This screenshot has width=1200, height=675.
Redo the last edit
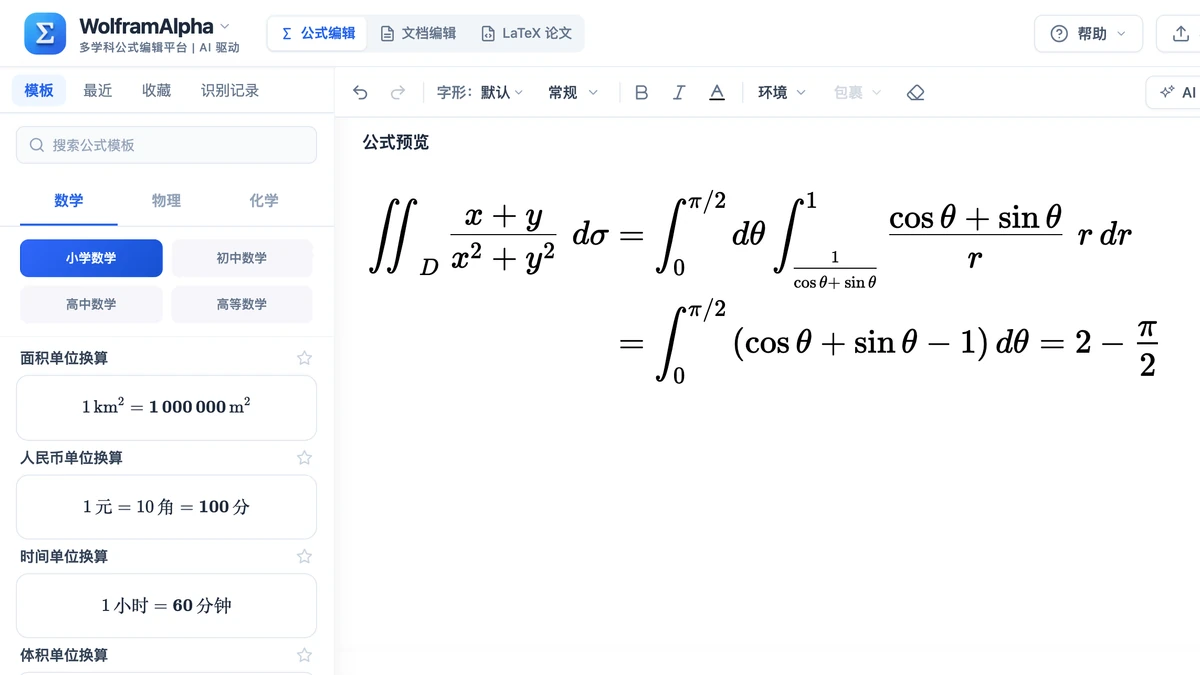[x=398, y=92]
